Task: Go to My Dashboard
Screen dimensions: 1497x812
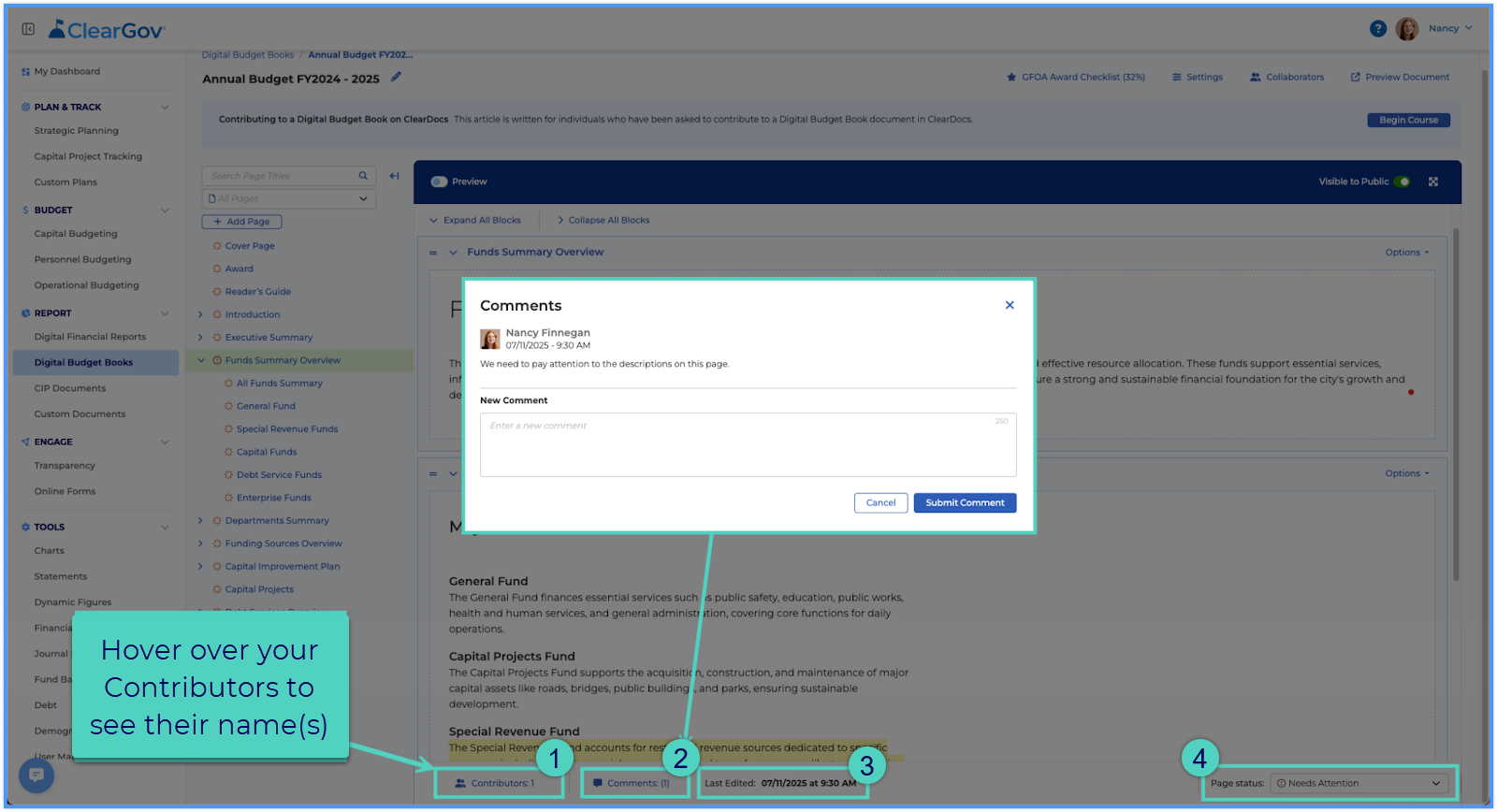Action: coord(66,71)
